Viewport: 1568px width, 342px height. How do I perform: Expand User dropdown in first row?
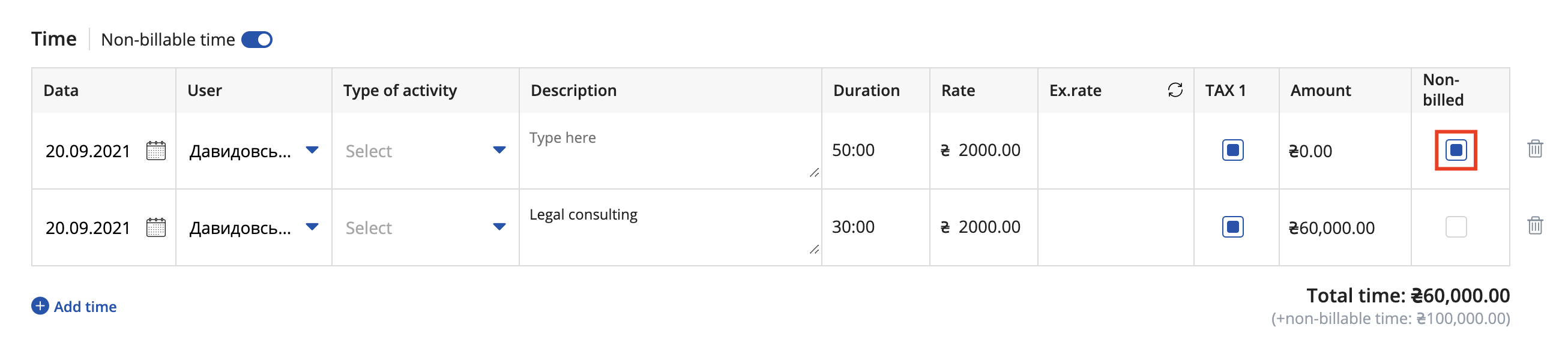coord(312,151)
